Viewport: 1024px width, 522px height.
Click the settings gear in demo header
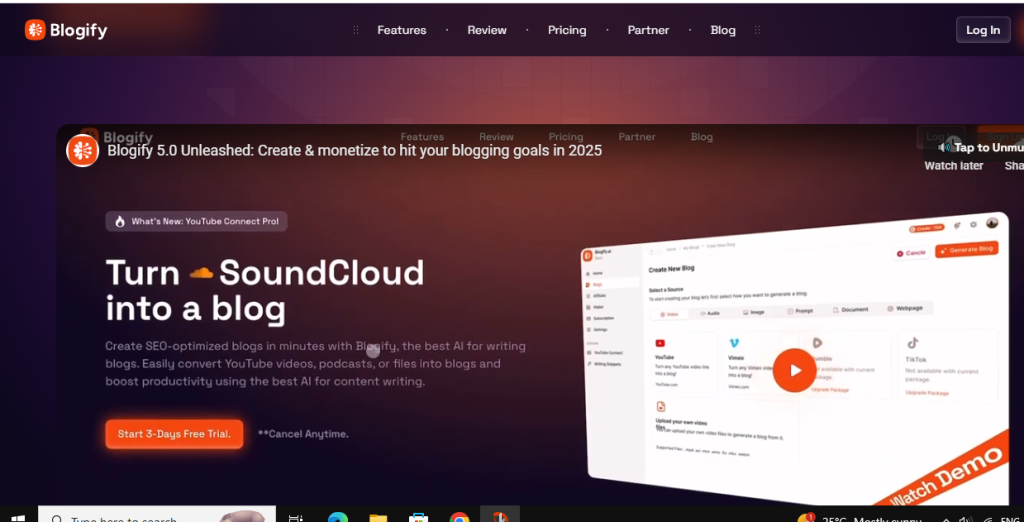tap(973, 224)
